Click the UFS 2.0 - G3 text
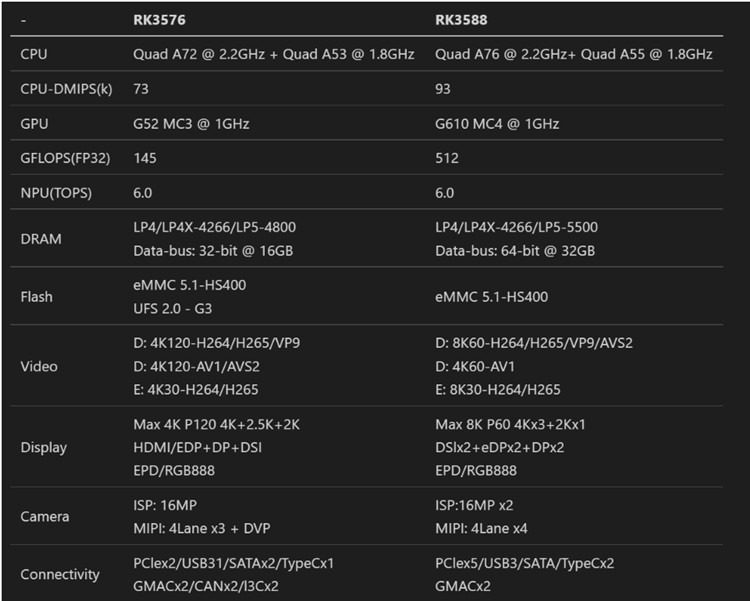 click(x=180, y=308)
